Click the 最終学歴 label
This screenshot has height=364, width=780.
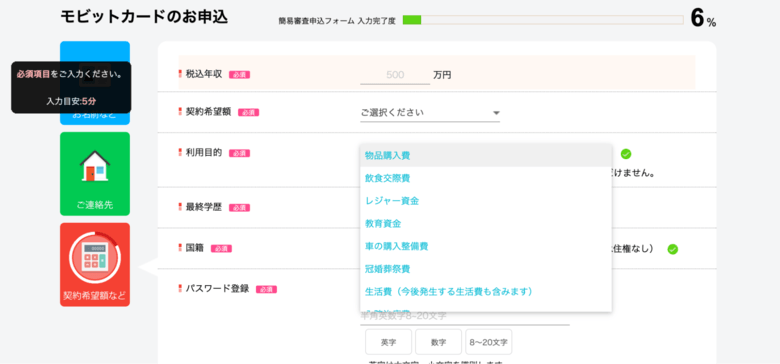[x=203, y=207]
